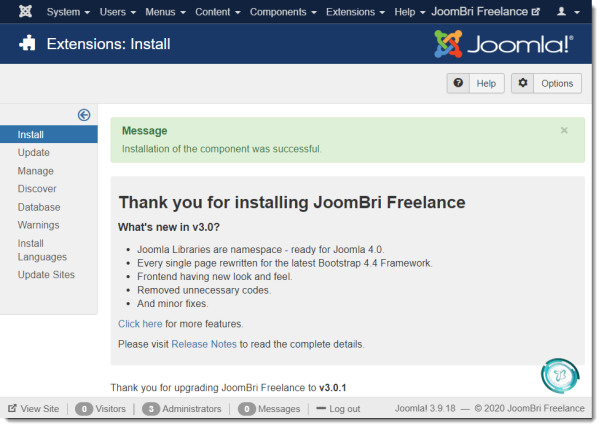Click the Visitors count badge
This screenshot has width=600, height=428.
(x=84, y=409)
